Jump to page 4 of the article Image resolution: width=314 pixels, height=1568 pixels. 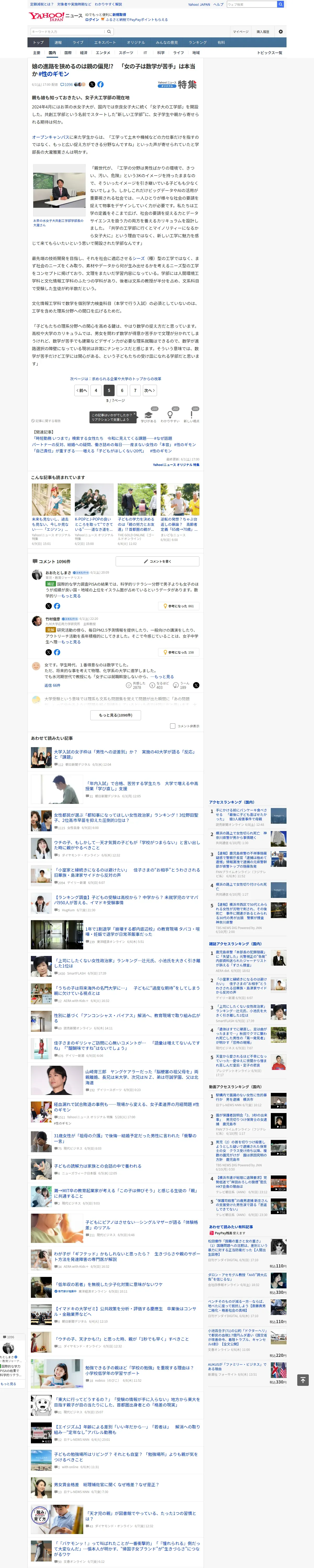pyautogui.click(x=96, y=391)
